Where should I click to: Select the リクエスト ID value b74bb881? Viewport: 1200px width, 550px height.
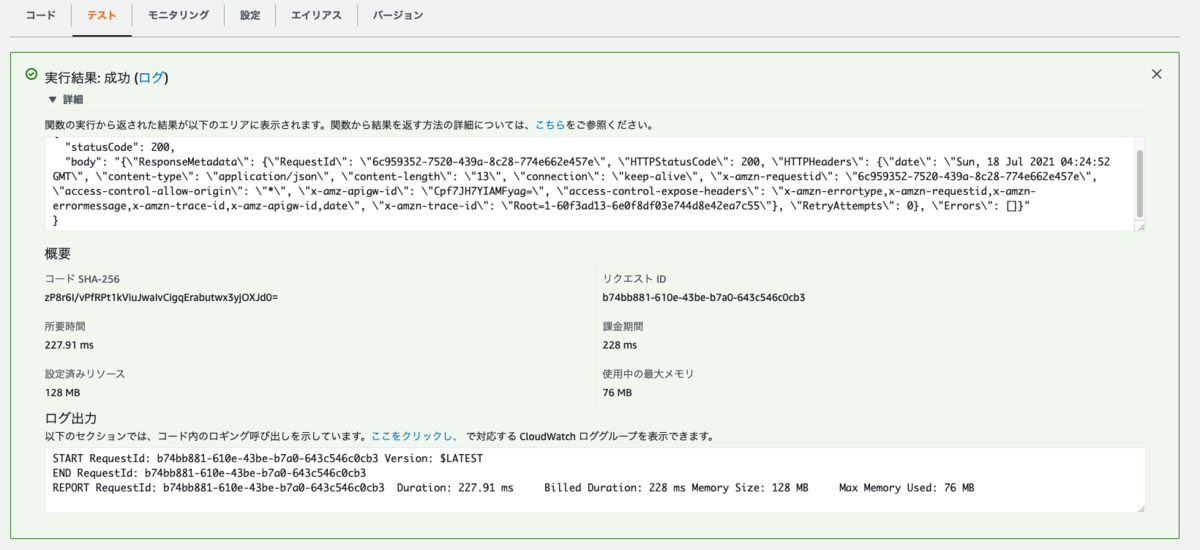(x=704, y=297)
